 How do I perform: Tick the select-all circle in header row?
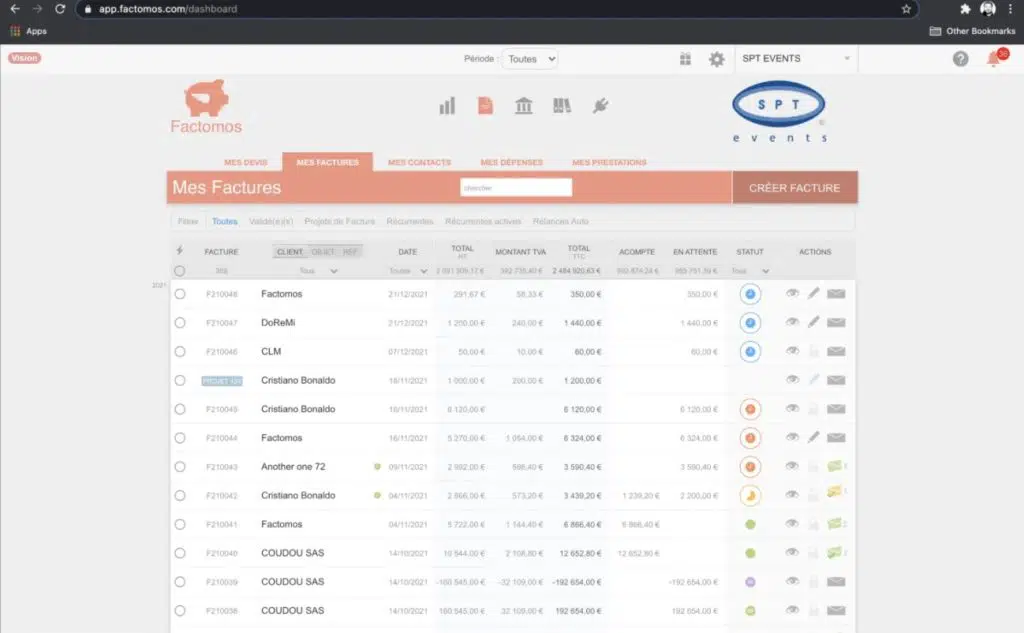(180, 271)
